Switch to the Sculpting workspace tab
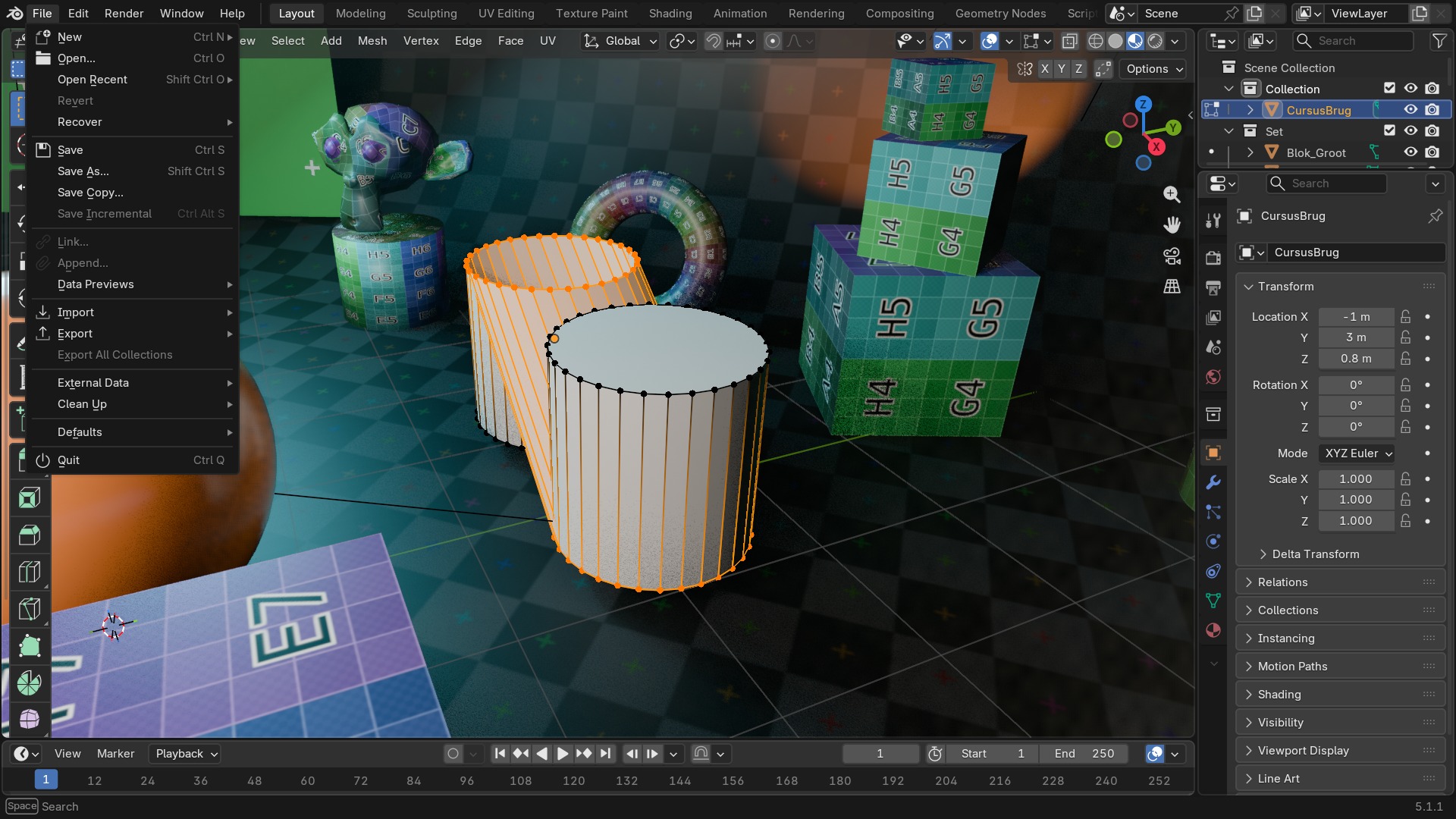Screen dimensions: 1456x819 [431, 14]
